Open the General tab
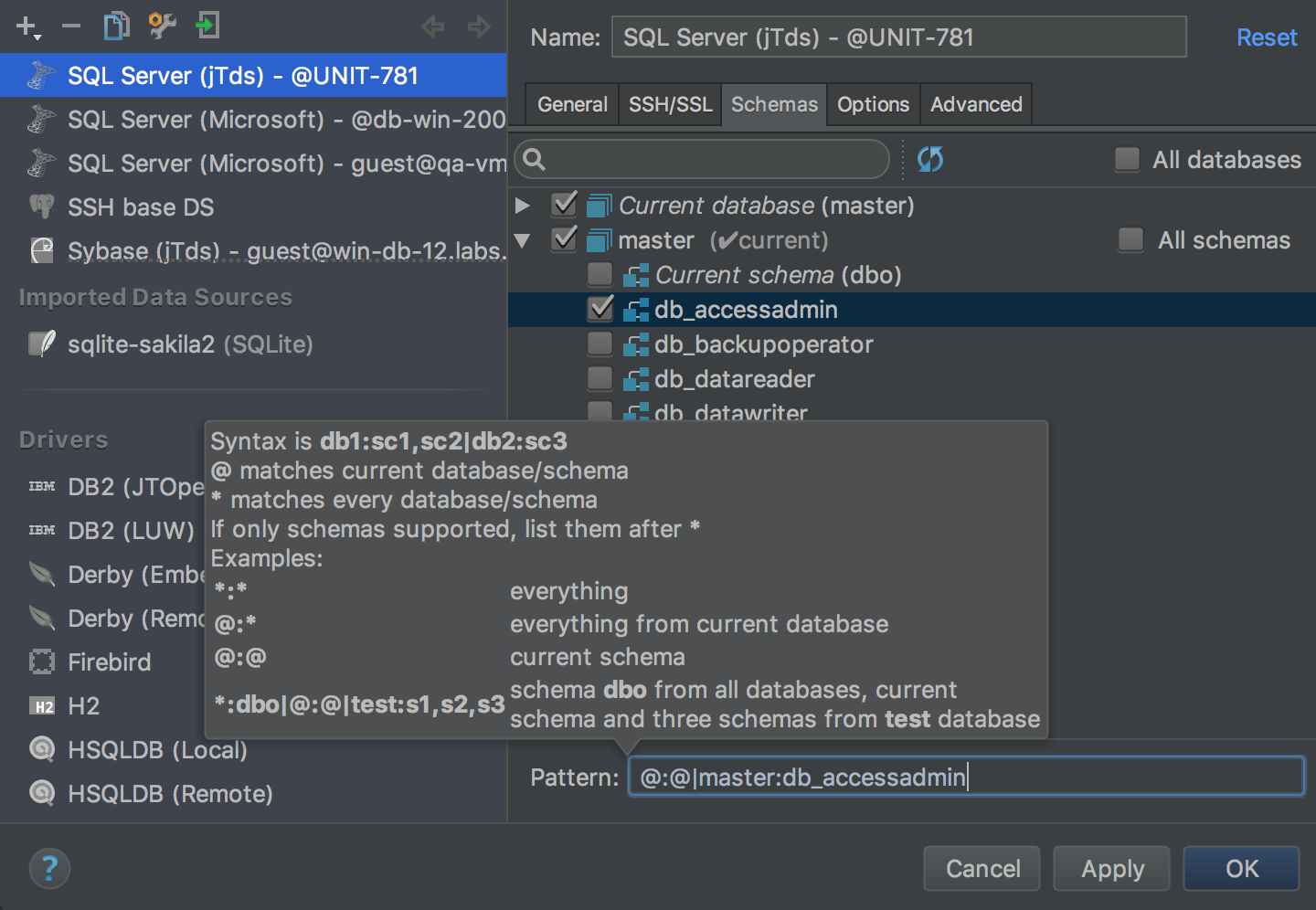This screenshot has width=1316, height=910. point(572,104)
